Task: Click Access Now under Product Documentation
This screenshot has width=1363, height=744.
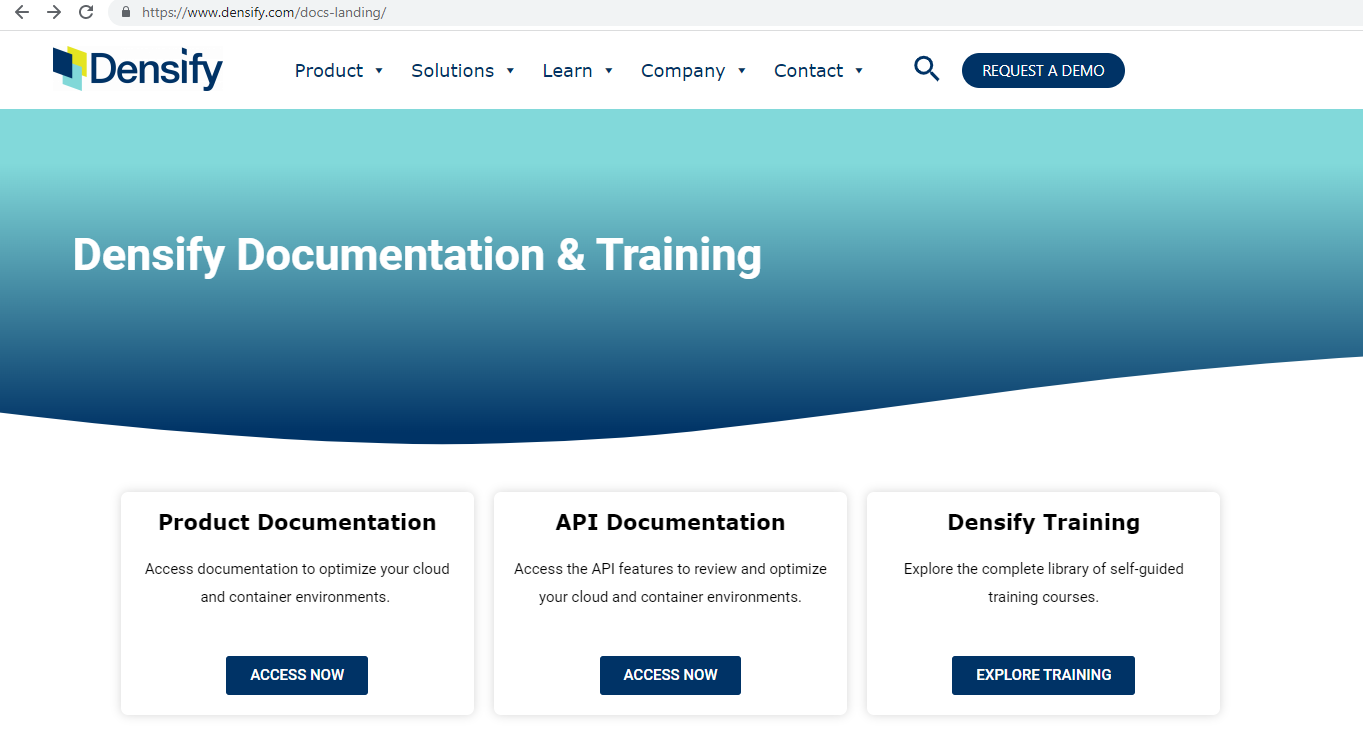Action: [x=297, y=675]
